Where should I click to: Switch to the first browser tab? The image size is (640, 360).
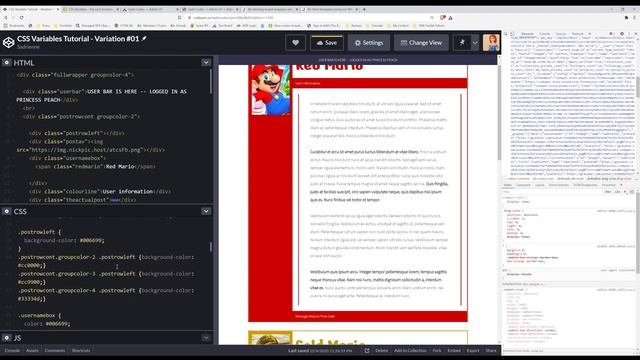point(31,9)
